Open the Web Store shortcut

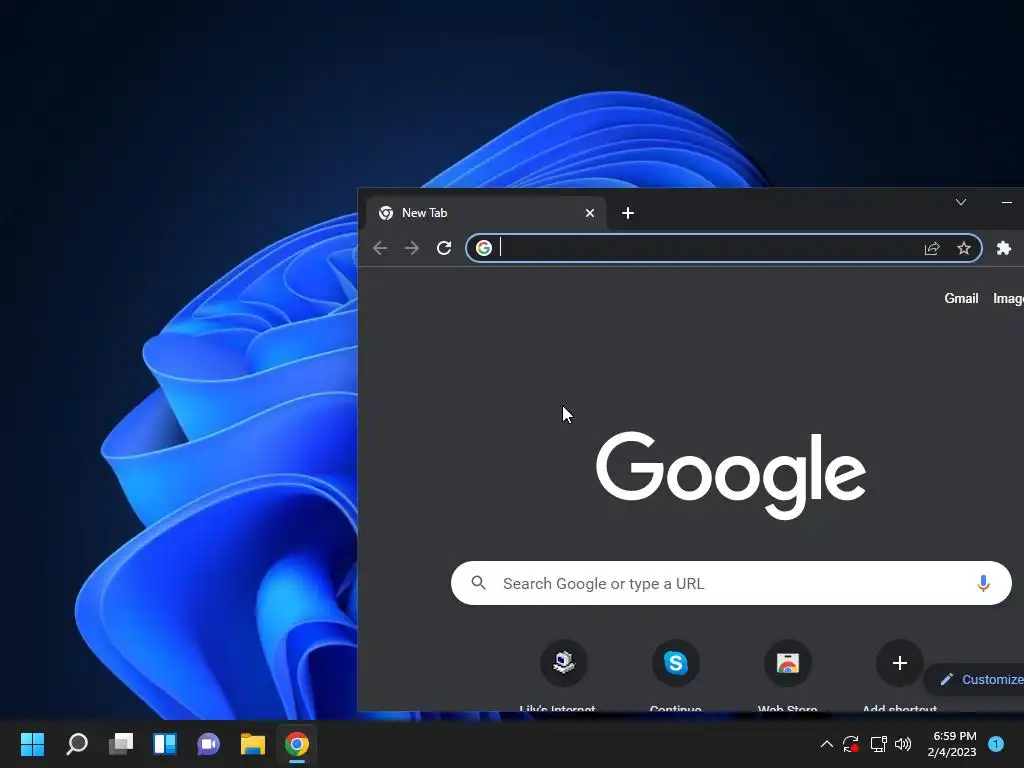tap(788, 663)
